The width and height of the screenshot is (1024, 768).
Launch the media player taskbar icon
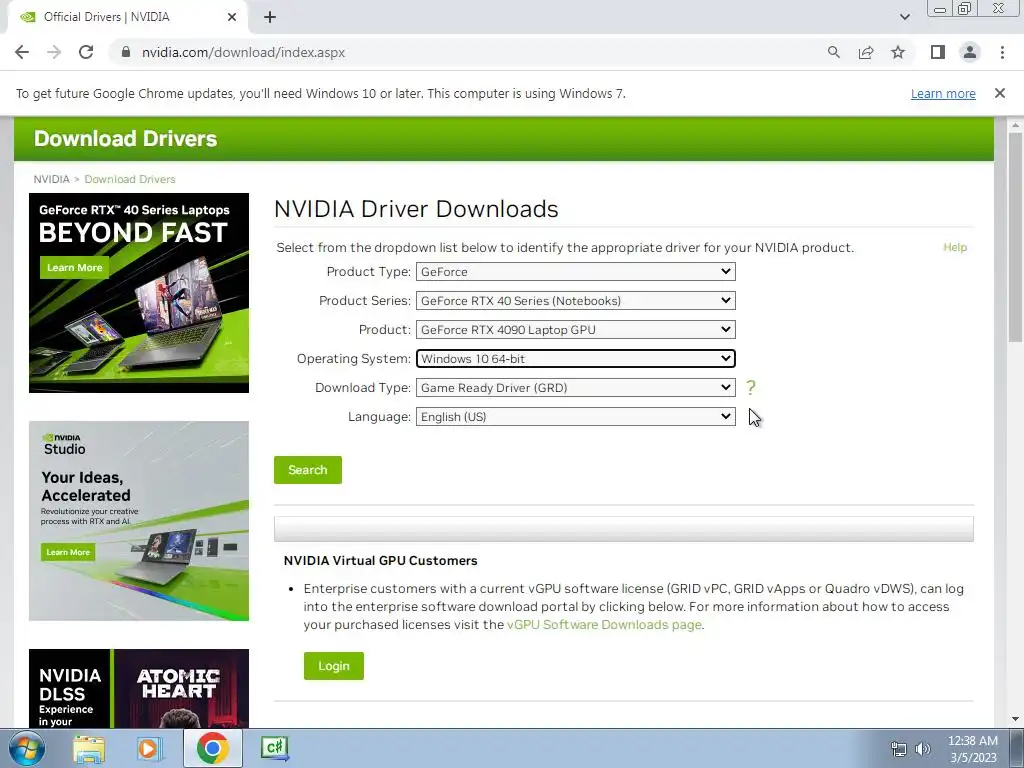[x=149, y=748]
